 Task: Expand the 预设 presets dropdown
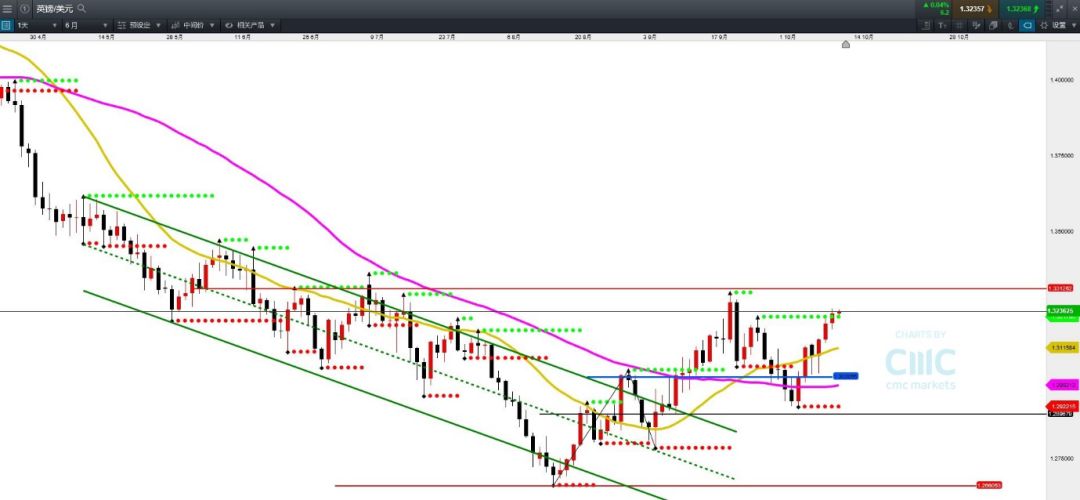(x=138, y=25)
